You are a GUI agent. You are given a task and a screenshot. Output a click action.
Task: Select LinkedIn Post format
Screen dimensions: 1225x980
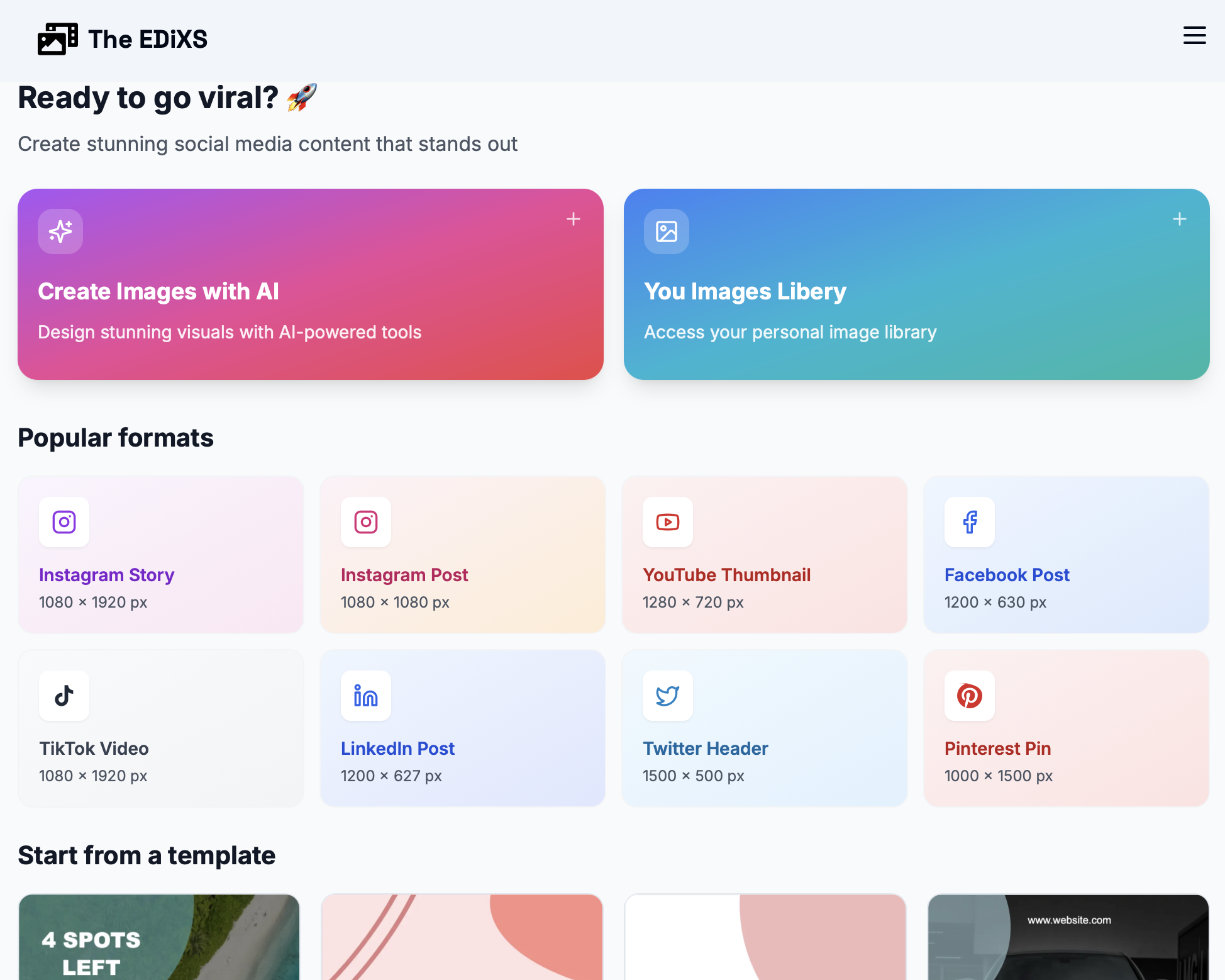[x=463, y=728]
